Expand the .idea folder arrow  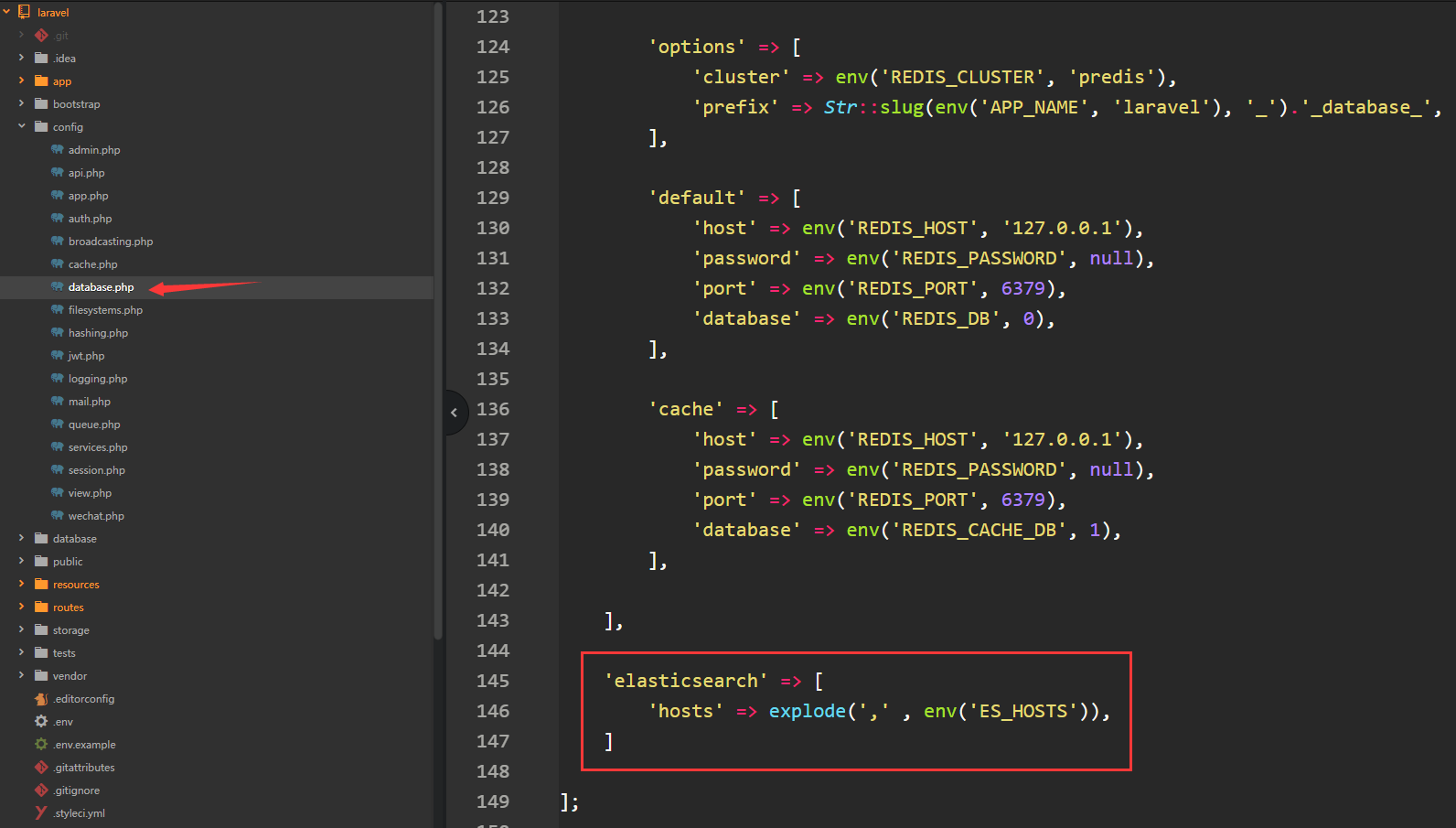21,58
